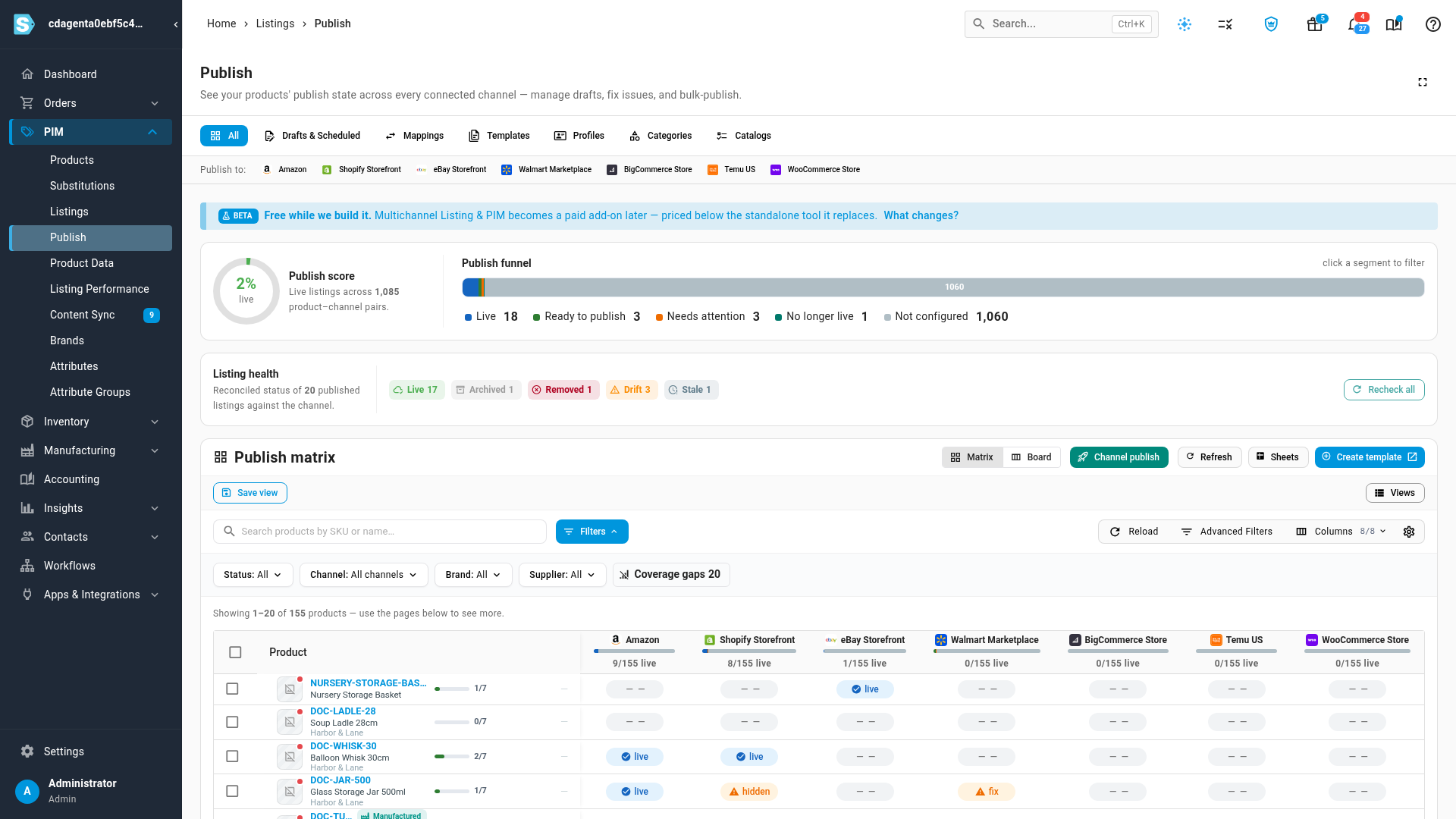Open the Brand: All dropdown

(473, 575)
